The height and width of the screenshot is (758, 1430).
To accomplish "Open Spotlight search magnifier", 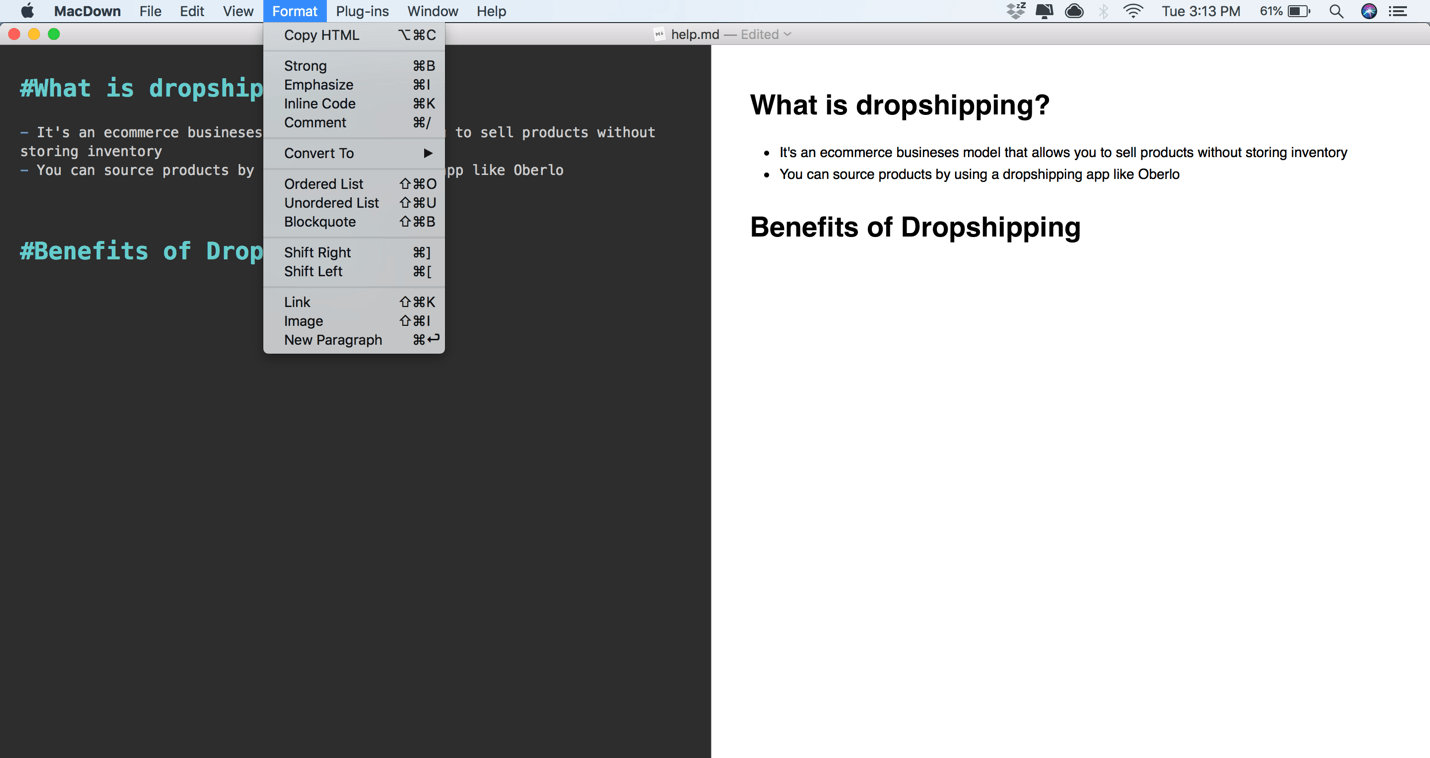I will (1336, 11).
